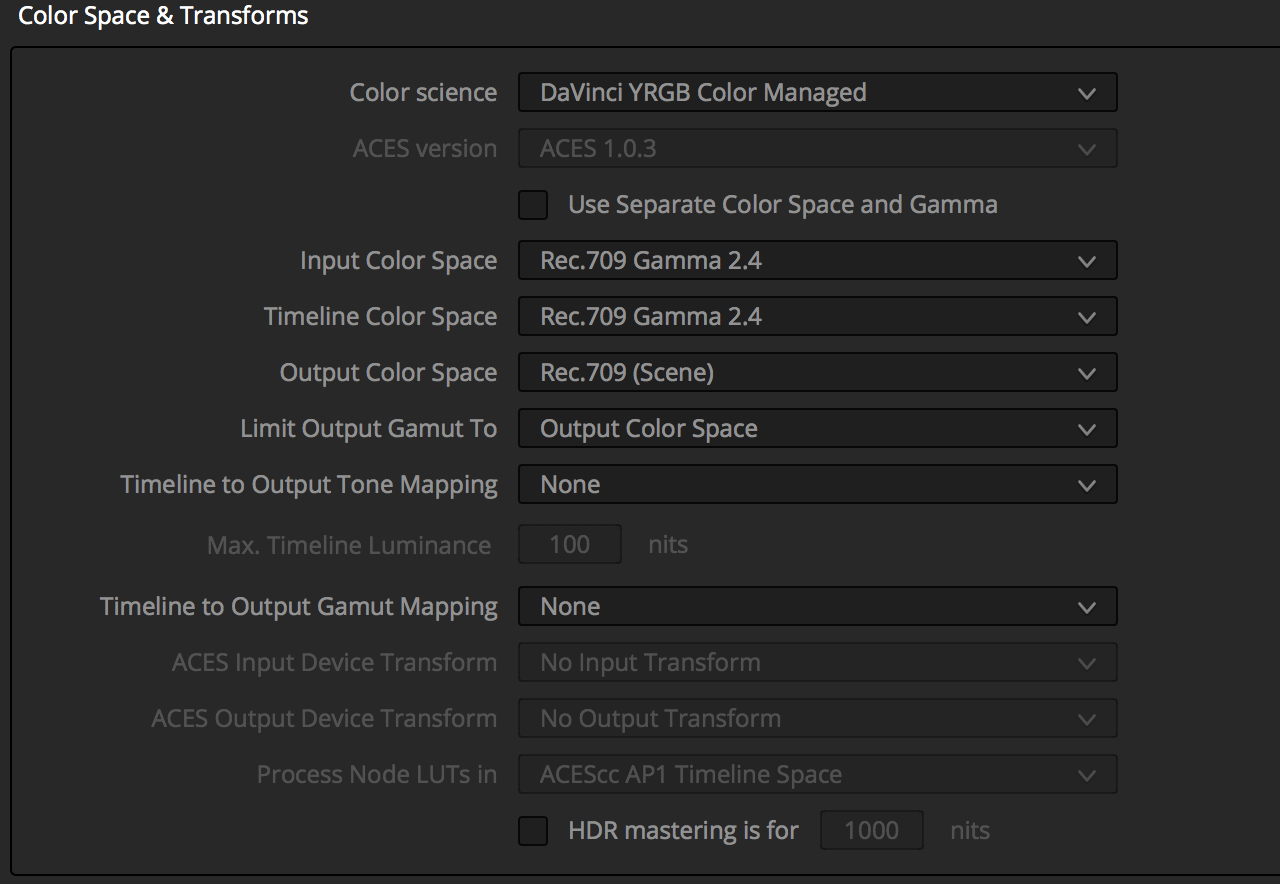Image resolution: width=1280 pixels, height=884 pixels.
Task: Click the Timeline to Output Gamut Mapping label
Action: 299,606
